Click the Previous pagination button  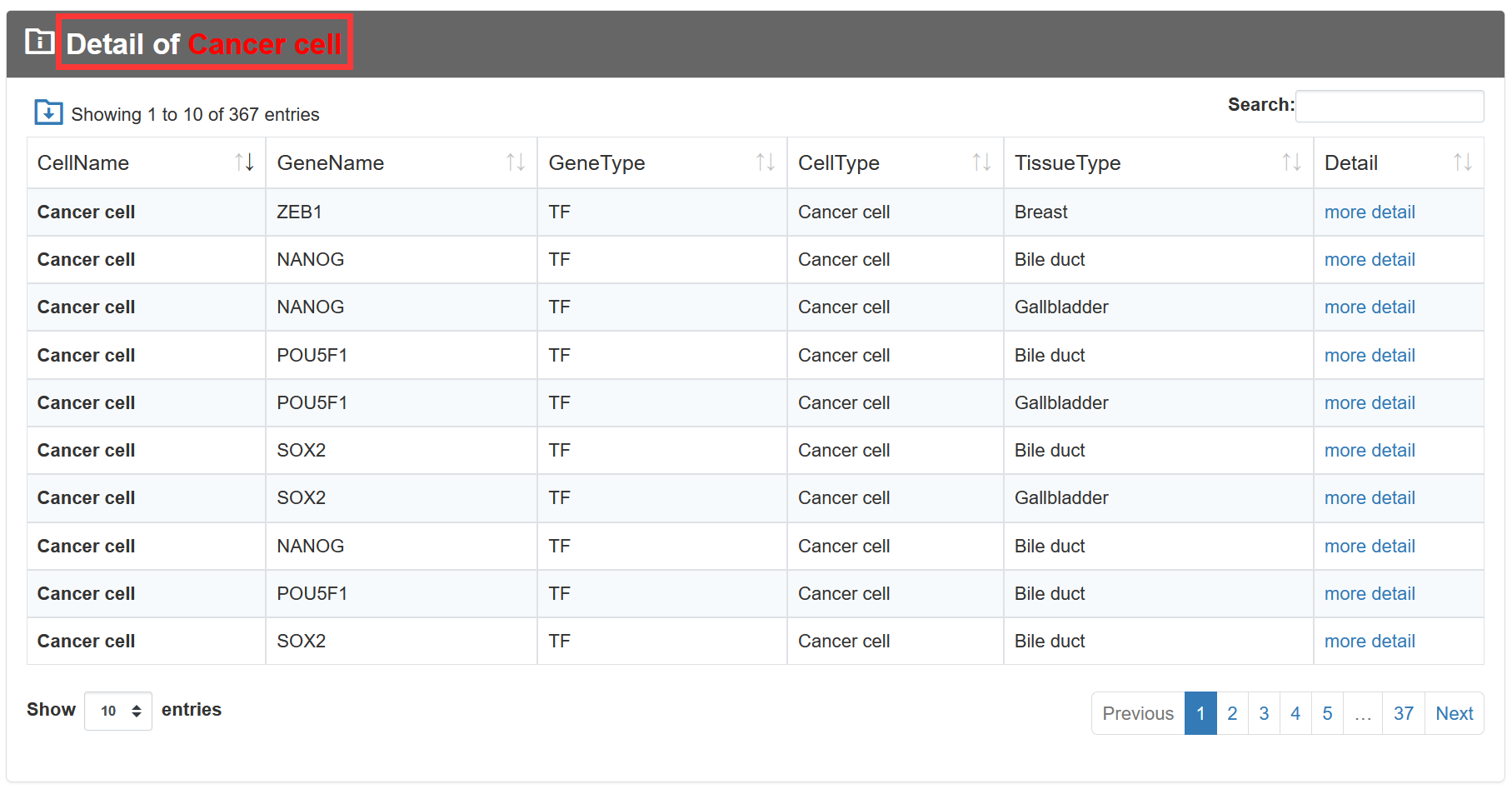pos(1138,713)
